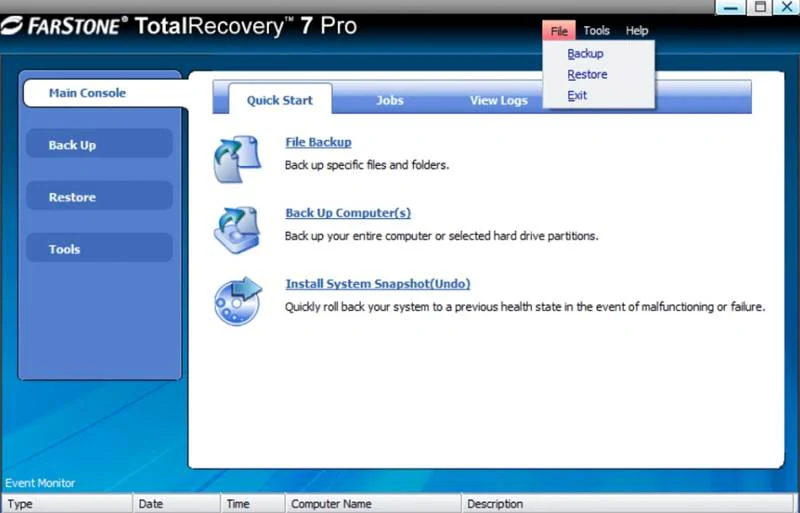
Task: Click 'Back up your entire computer' description
Action: [x=441, y=236]
